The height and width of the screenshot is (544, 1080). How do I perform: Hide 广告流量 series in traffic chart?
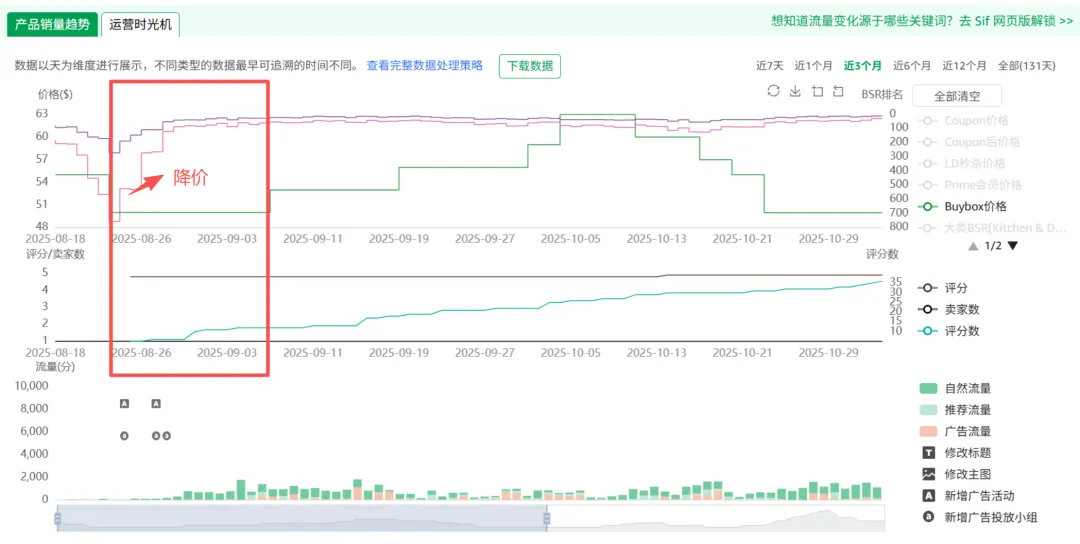tap(955, 431)
